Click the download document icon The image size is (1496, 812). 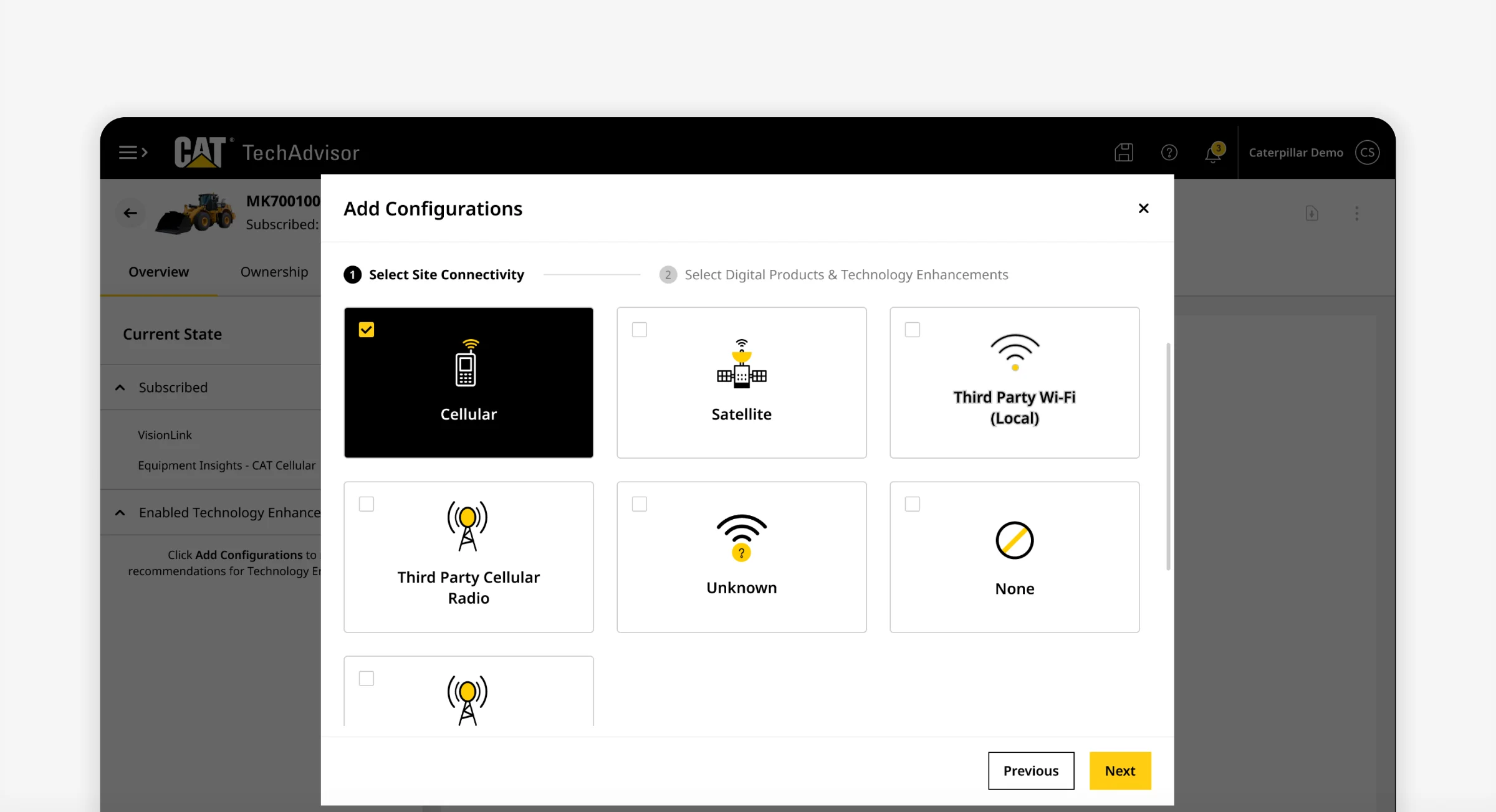(x=1312, y=213)
